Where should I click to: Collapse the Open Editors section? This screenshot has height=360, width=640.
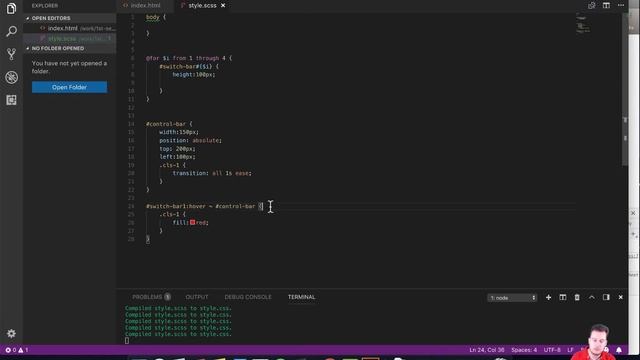tap(69, 18)
